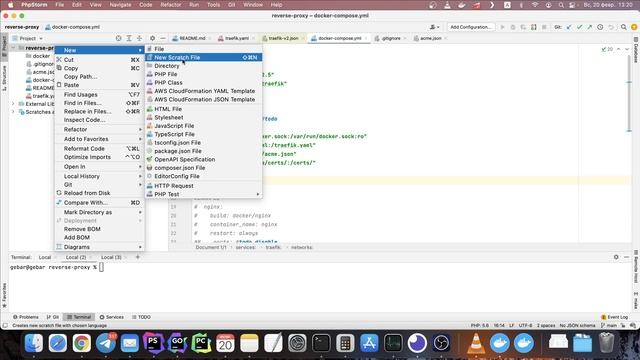Expand Mark Directory as submenu
The width and height of the screenshot is (640, 360).
click(x=100, y=212)
